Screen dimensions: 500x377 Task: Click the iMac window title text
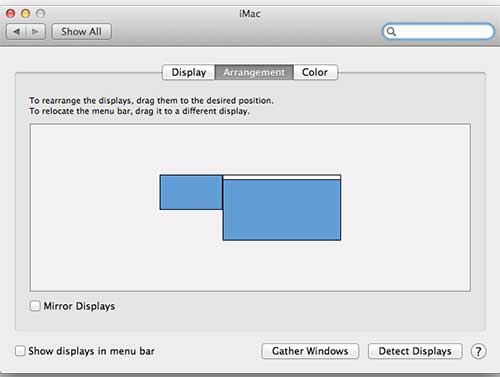coord(250,14)
